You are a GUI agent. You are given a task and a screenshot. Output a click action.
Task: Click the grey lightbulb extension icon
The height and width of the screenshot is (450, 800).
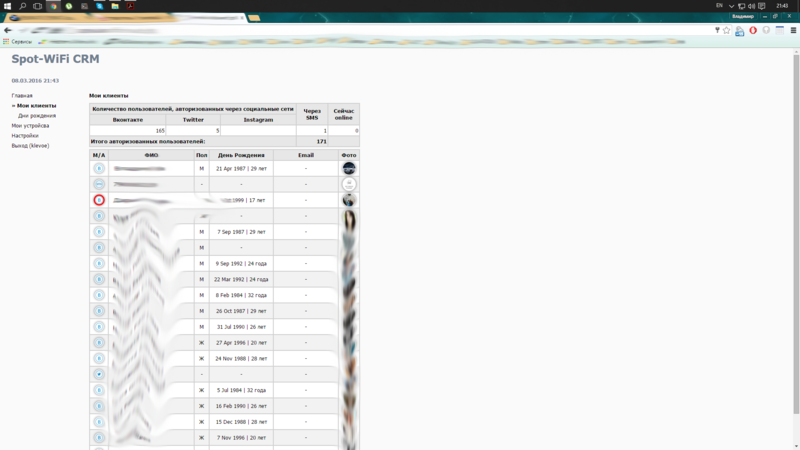[766, 30]
